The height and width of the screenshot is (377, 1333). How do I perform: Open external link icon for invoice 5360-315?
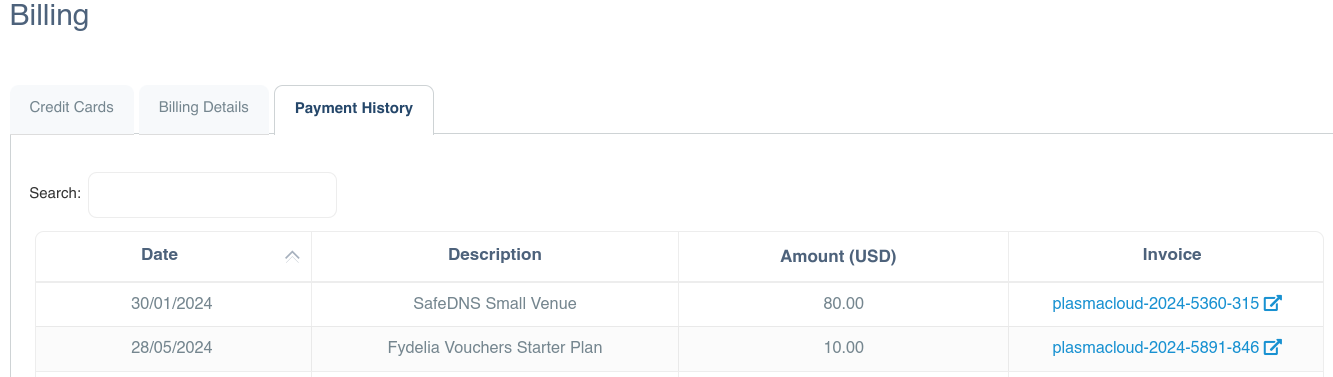tap(1273, 303)
